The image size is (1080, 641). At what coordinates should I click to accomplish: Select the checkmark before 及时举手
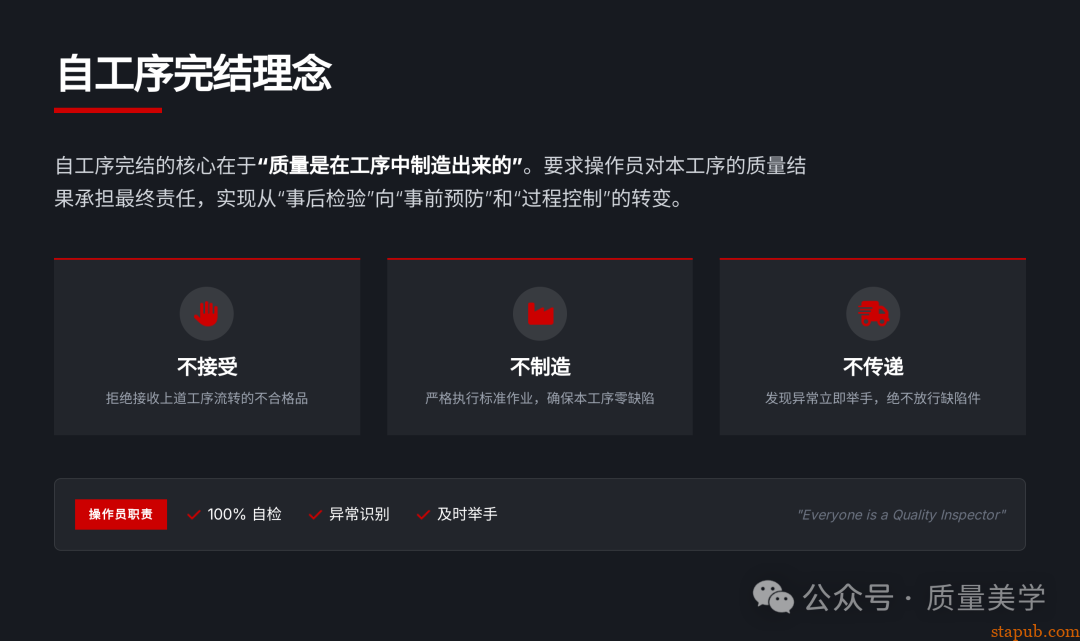tap(421, 514)
